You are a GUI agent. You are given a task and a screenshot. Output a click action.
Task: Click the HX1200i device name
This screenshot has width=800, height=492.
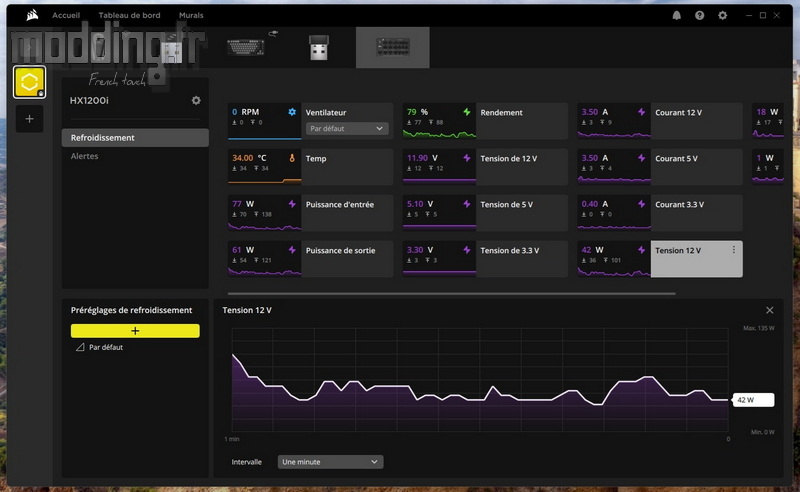tap(89, 101)
